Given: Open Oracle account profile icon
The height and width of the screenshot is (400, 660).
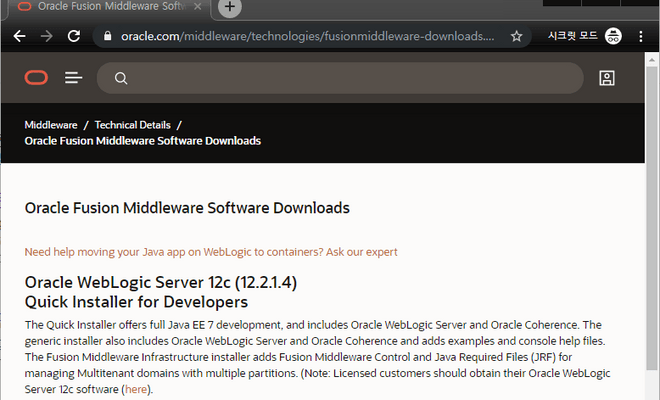Looking at the screenshot, I should [607, 78].
